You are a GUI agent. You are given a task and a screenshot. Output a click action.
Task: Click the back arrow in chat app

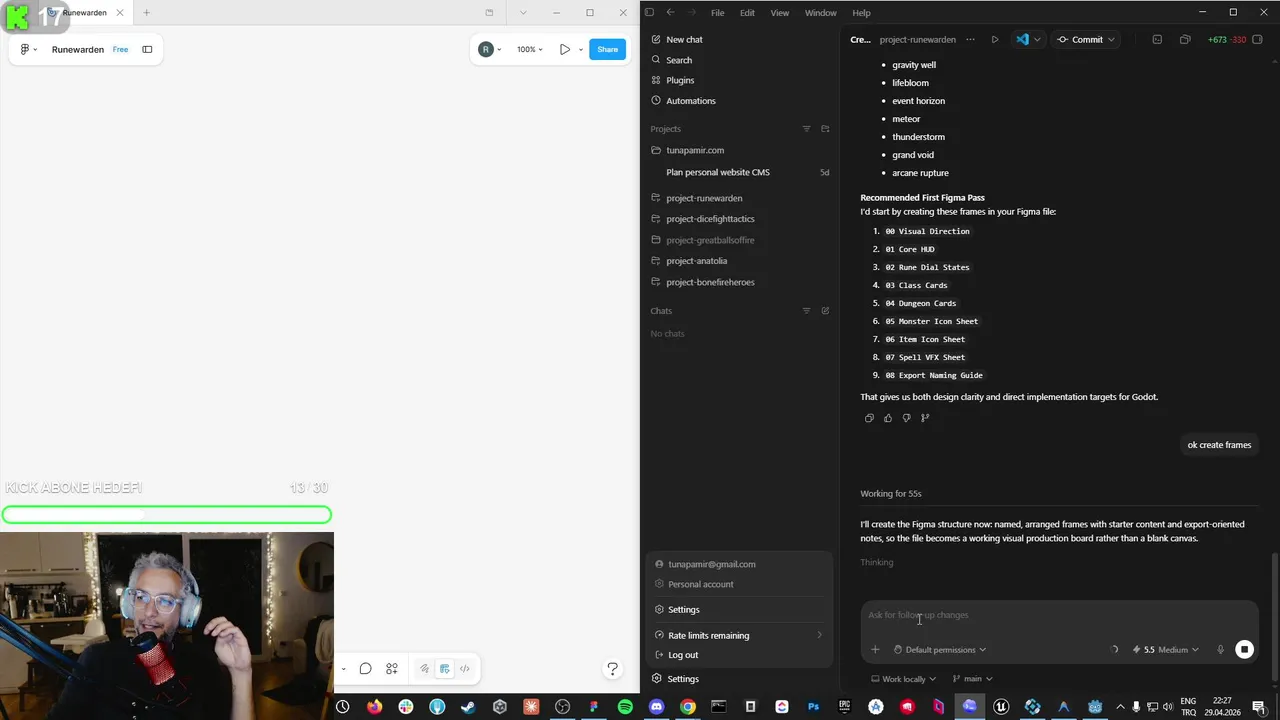click(670, 12)
